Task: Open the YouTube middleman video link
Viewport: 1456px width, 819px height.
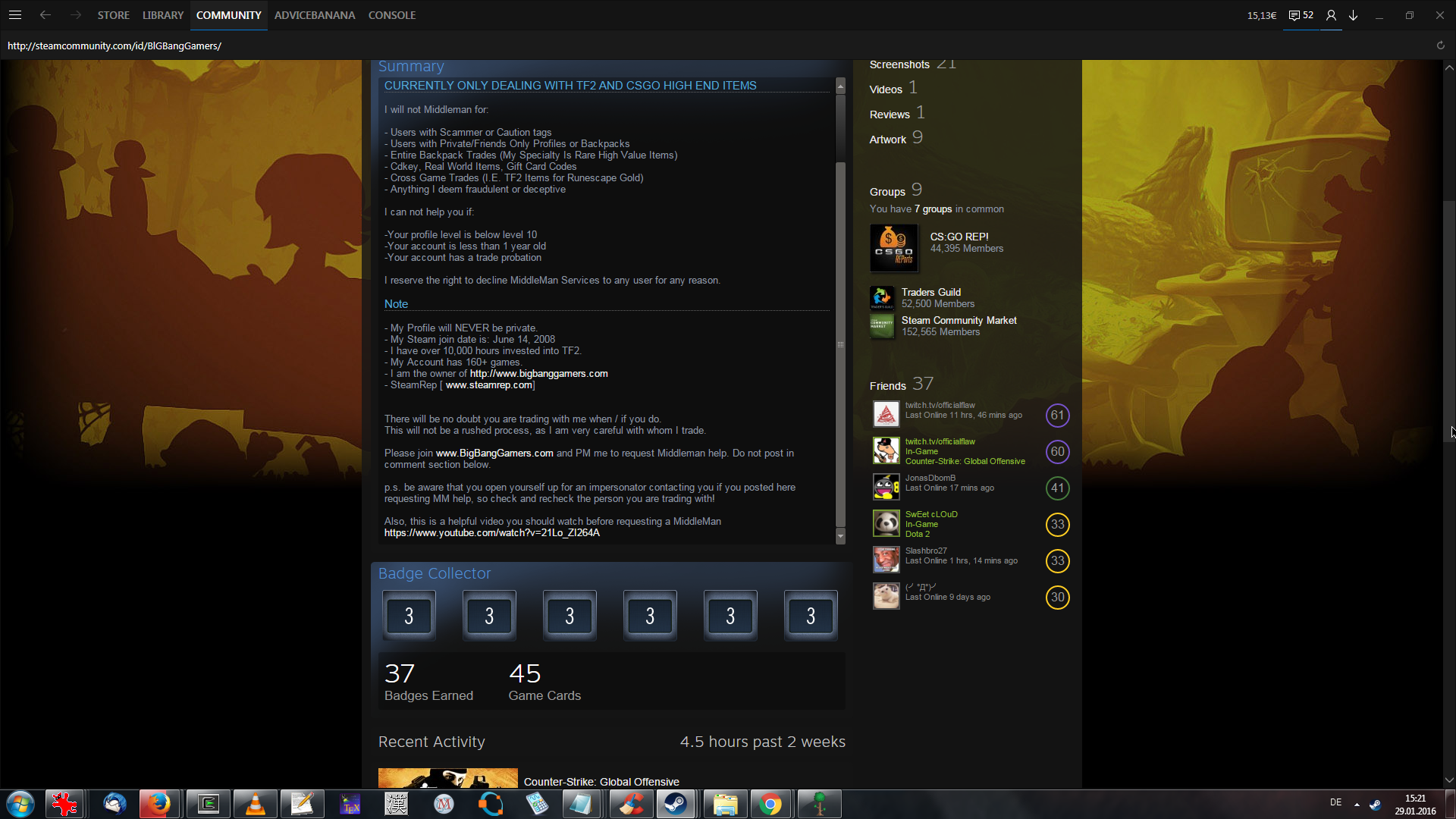Action: click(491, 532)
